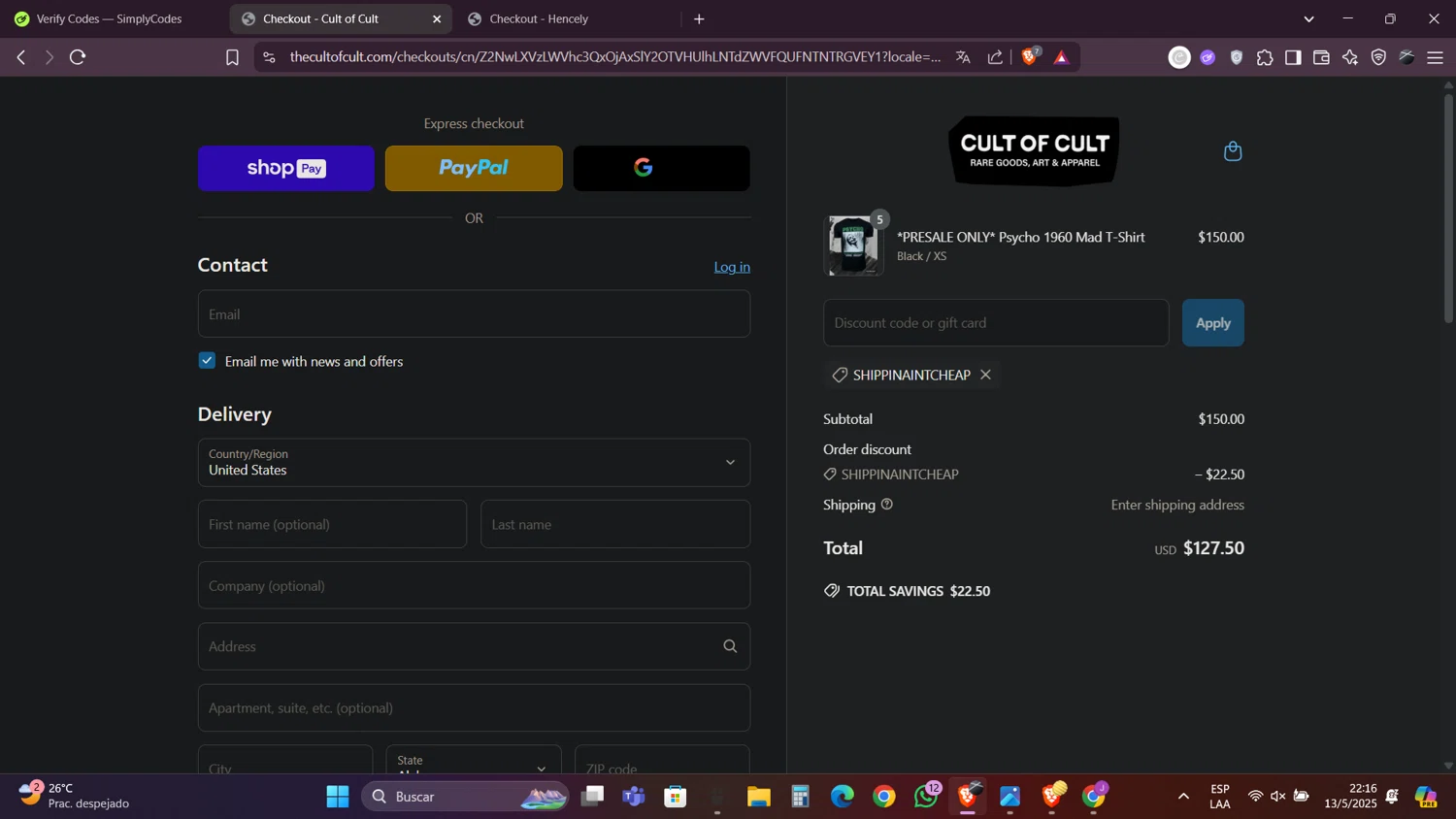Image resolution: width=1456 pixels, height=819 pixels.
Task: Open Brave VPN icon
Action: tap(1378, 57)
